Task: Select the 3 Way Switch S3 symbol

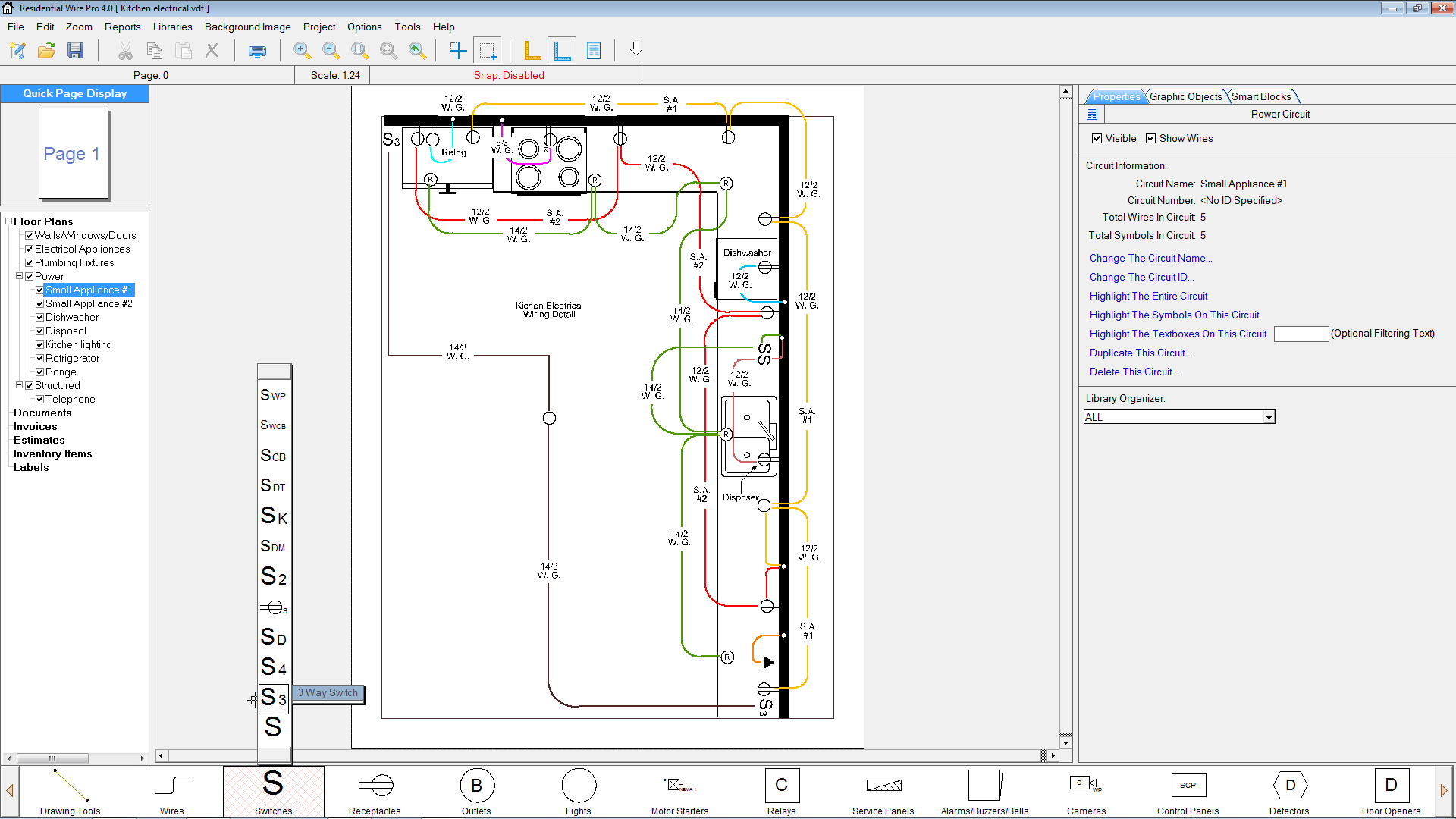Action: (x=274, y=698)
